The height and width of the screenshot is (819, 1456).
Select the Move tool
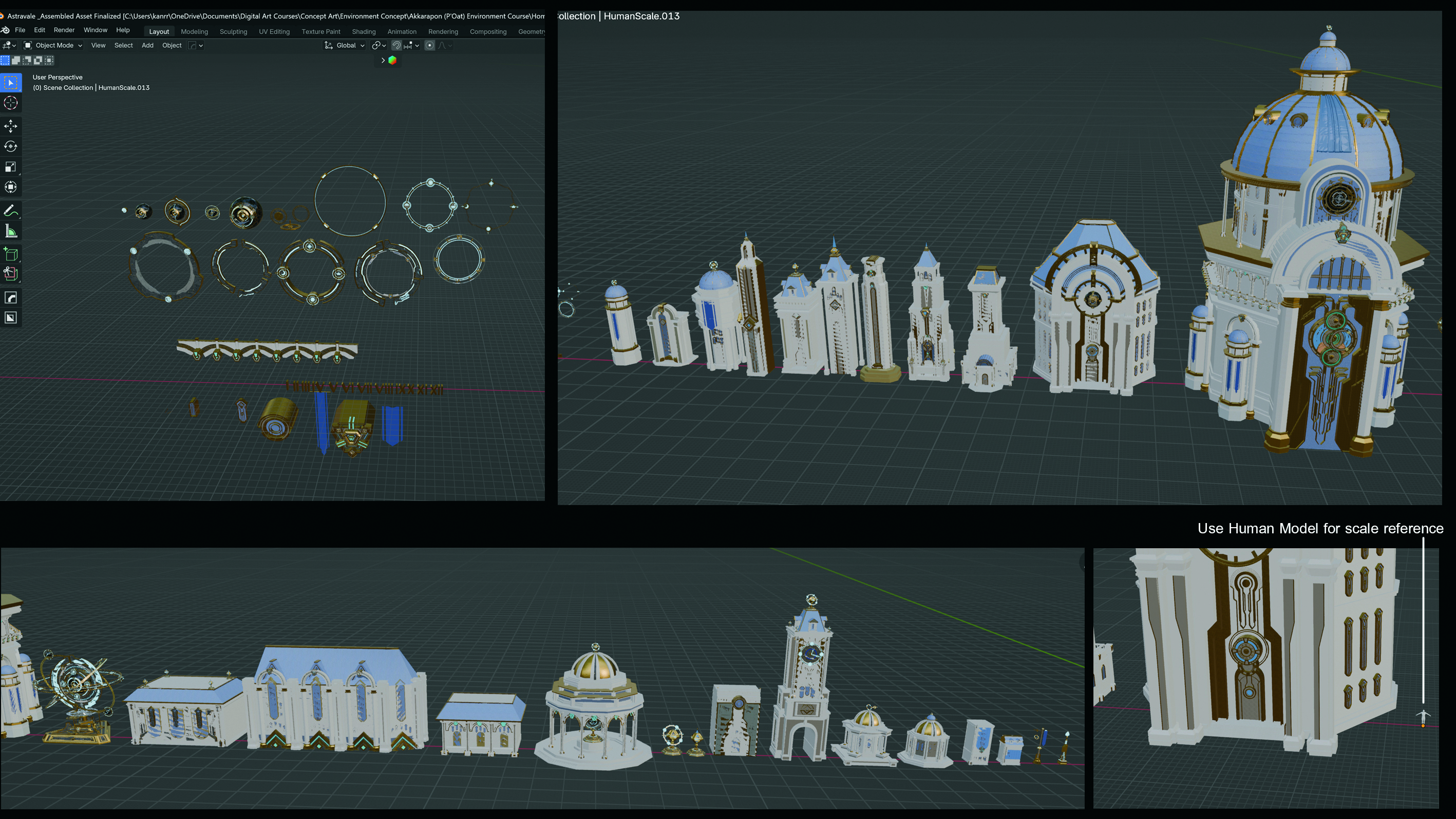11,126
